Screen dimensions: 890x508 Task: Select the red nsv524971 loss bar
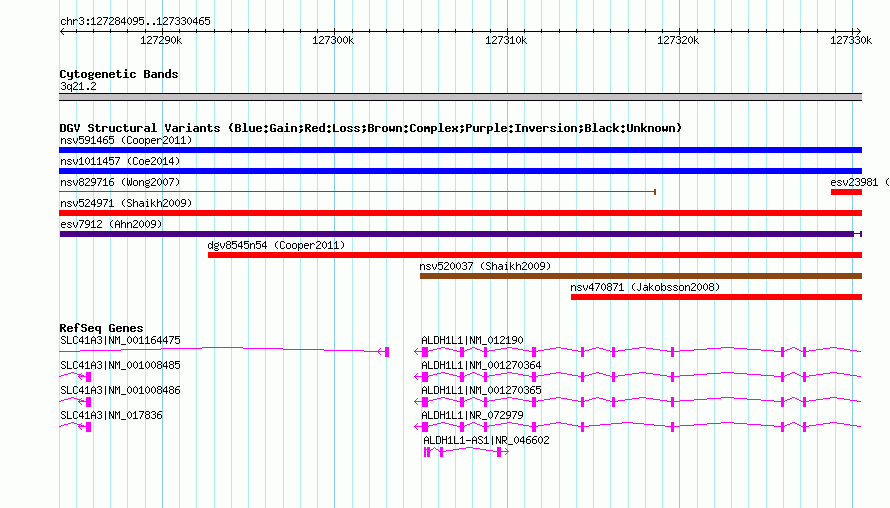tap(460, 213)
